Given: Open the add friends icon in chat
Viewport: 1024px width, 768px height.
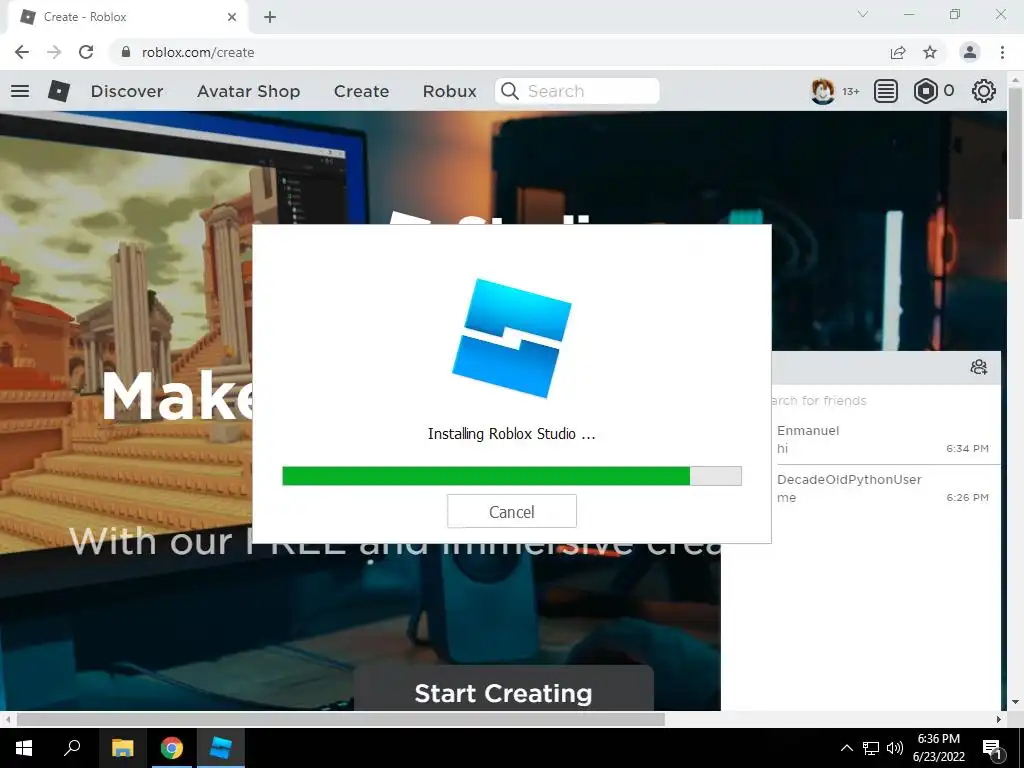Looking at the screenshot, I should [x=978, y=367].
